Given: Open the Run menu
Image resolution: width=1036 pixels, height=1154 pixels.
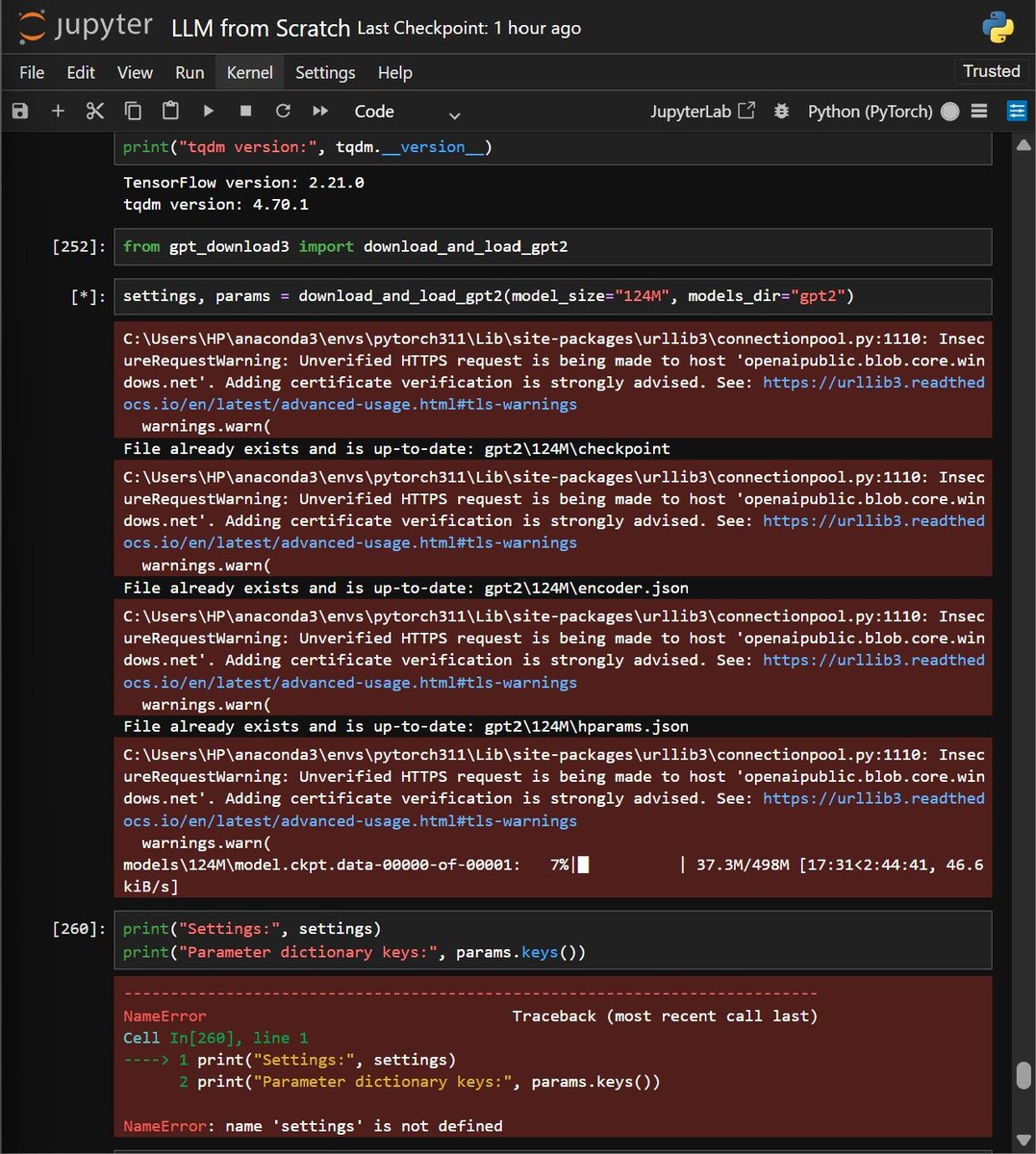Looking at the screenshot, I should tap(190, 72).
